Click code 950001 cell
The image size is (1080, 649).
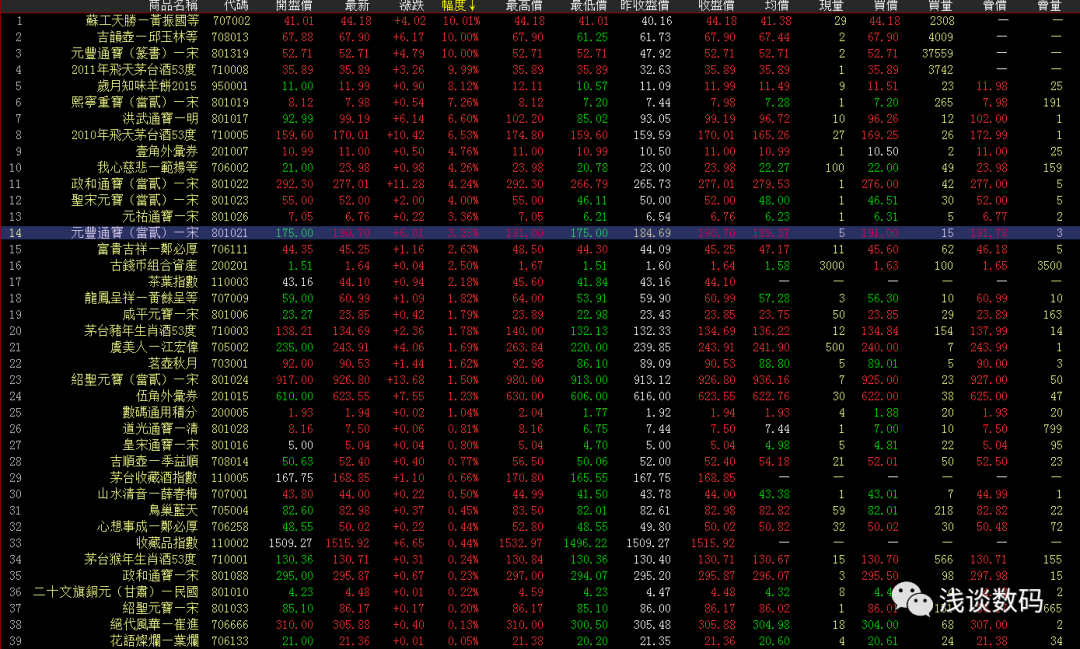pos(230,86)
